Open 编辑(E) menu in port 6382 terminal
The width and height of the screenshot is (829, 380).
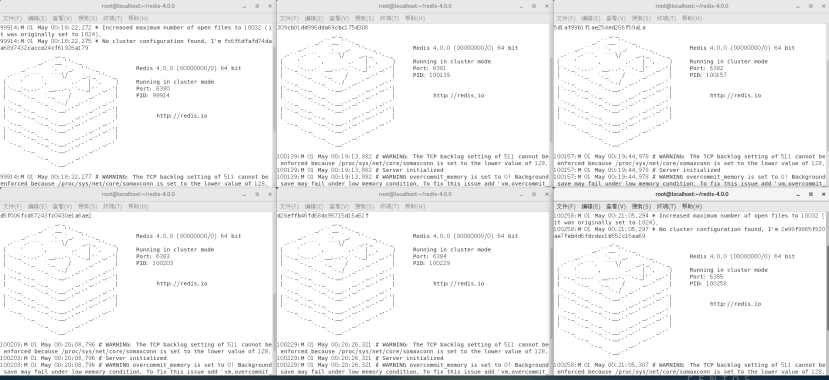(591, 18)
